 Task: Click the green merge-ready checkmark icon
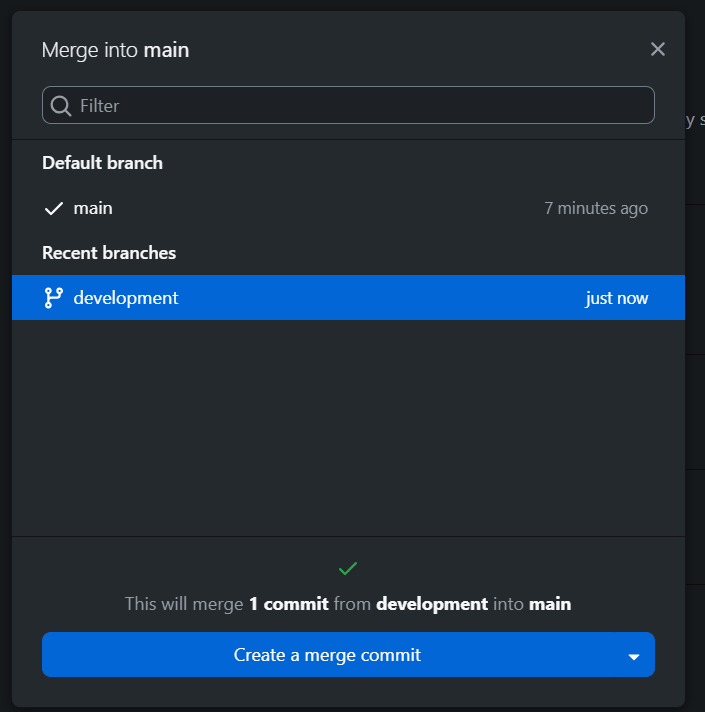[x=348, y=569]
